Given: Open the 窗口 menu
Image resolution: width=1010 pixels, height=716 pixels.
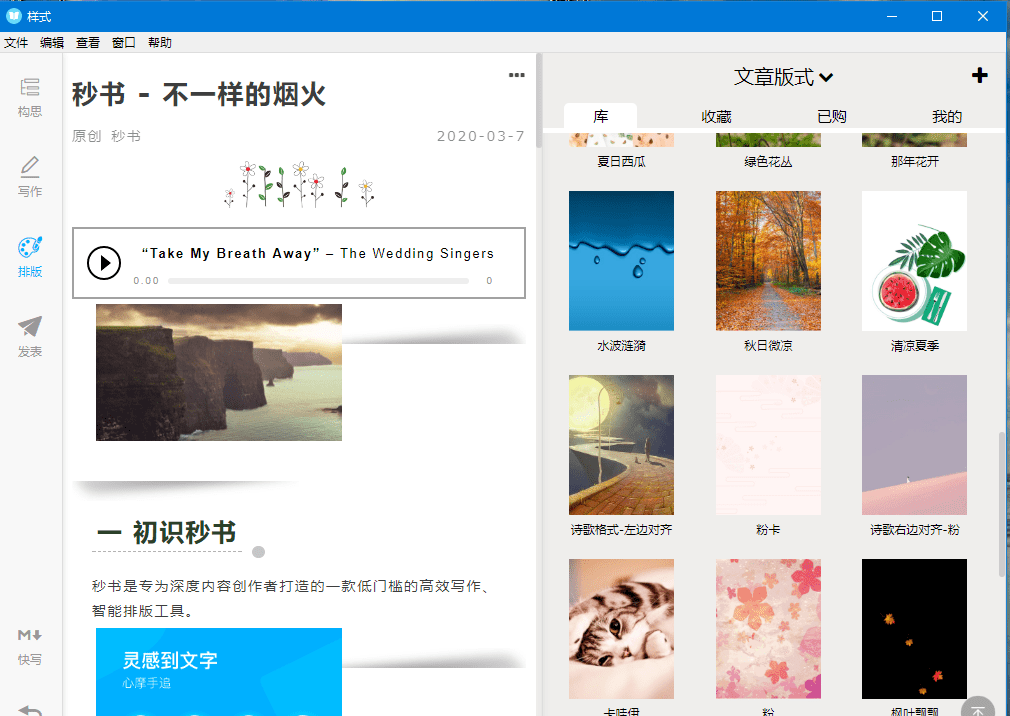Looking at the screenshot, I should pos(124,42).
